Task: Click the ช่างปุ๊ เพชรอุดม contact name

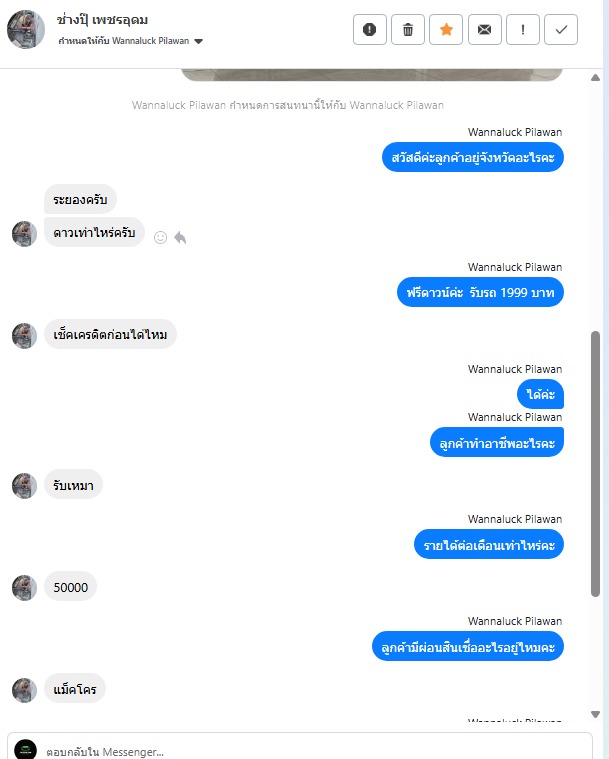Action: tap(102, 20)
